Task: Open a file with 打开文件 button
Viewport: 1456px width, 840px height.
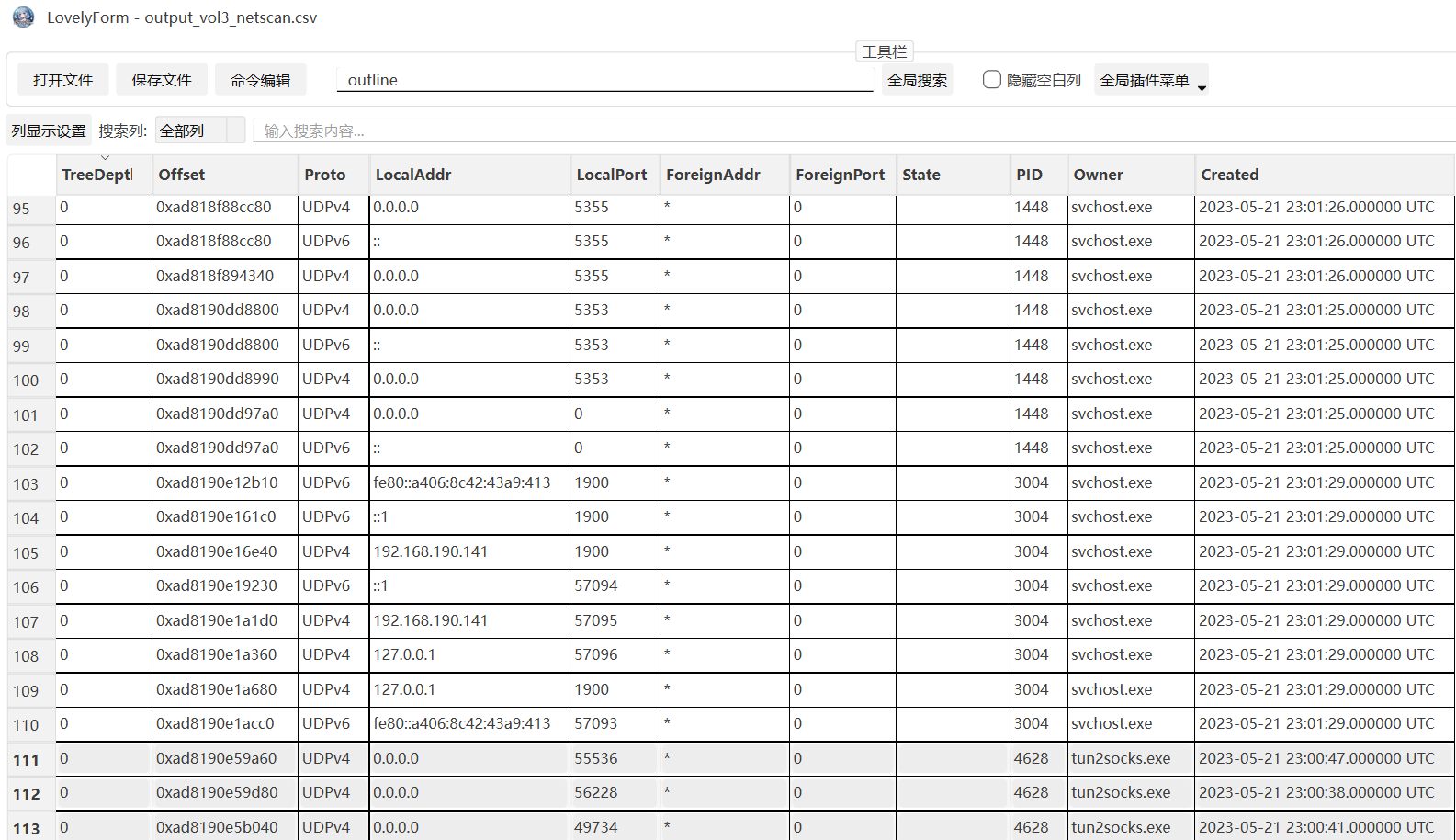Action: tap(62, 80)
